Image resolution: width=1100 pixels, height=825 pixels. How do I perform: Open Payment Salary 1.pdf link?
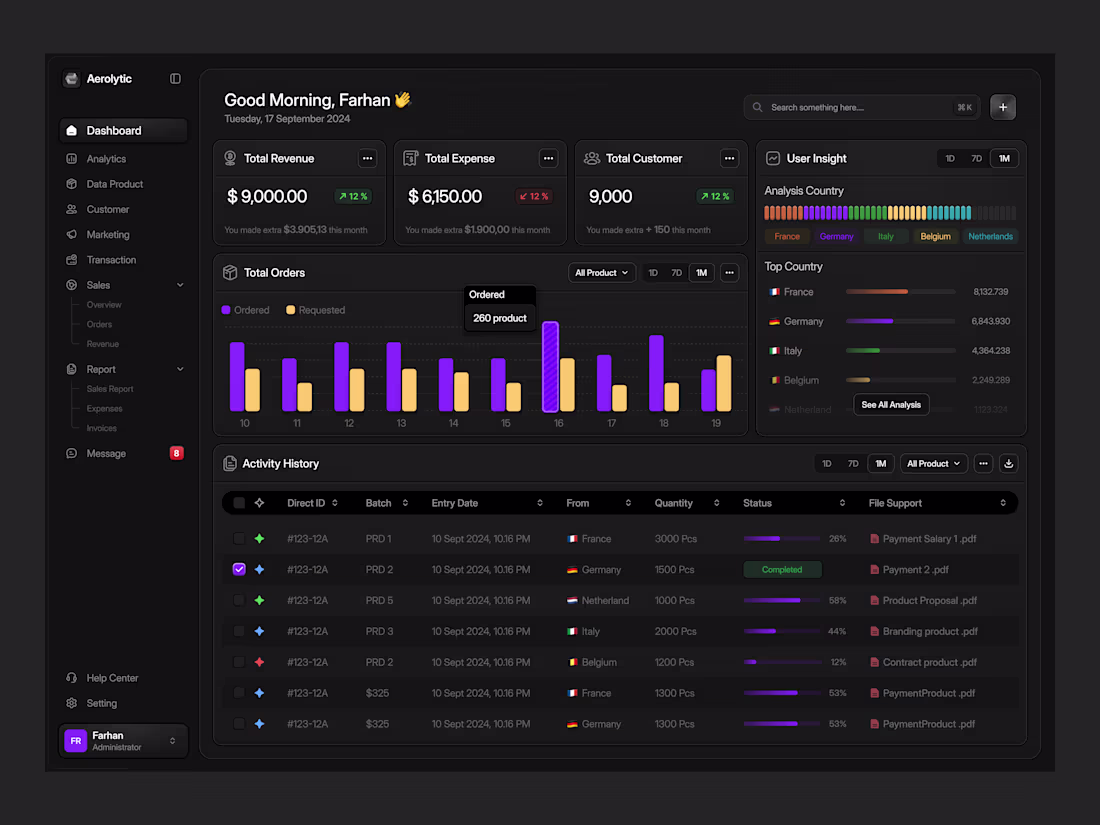click(x=929, y=538)
